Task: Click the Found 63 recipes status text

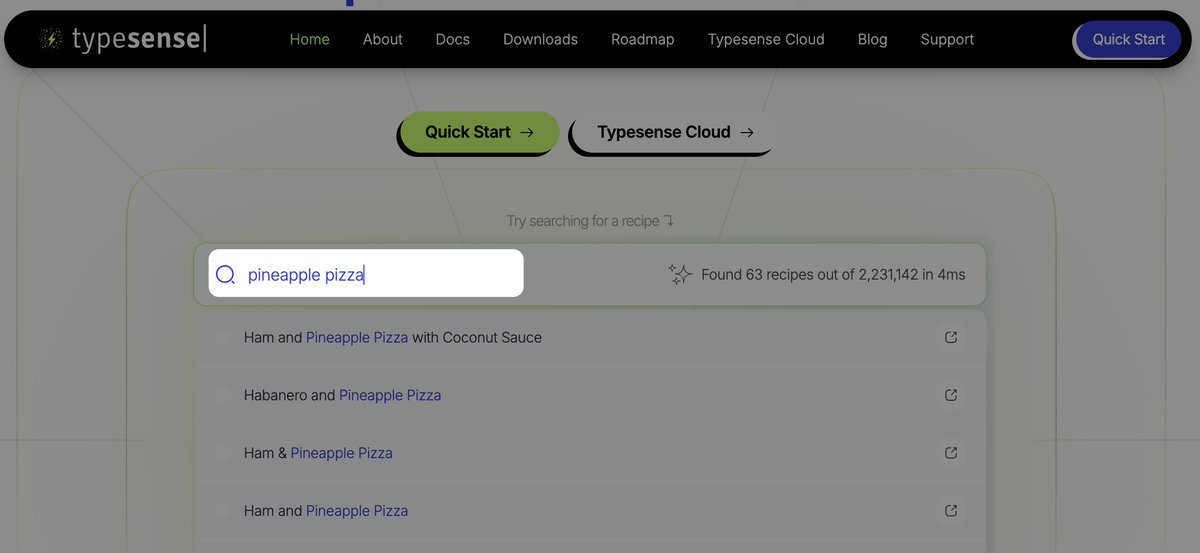Action: pos(833,274)
